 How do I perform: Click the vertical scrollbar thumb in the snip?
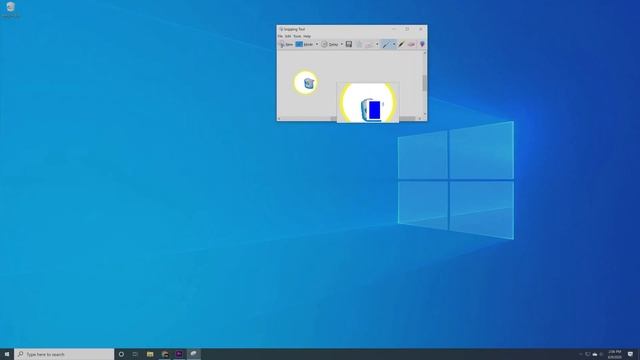click(x=424, y=83)
